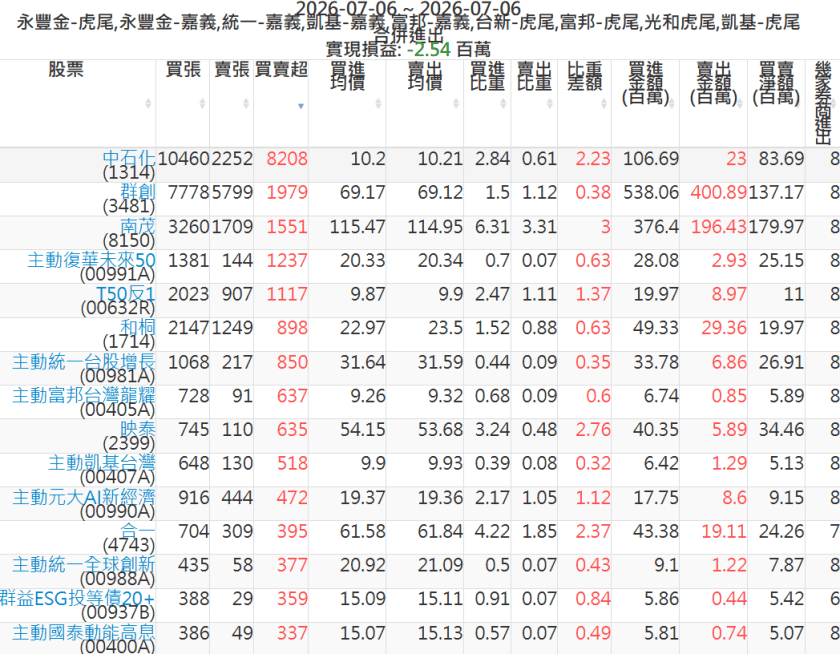Viewport: 840px width, 654px height.
Task: Click the 比重差額 column header text
Action: coord(584,76)
